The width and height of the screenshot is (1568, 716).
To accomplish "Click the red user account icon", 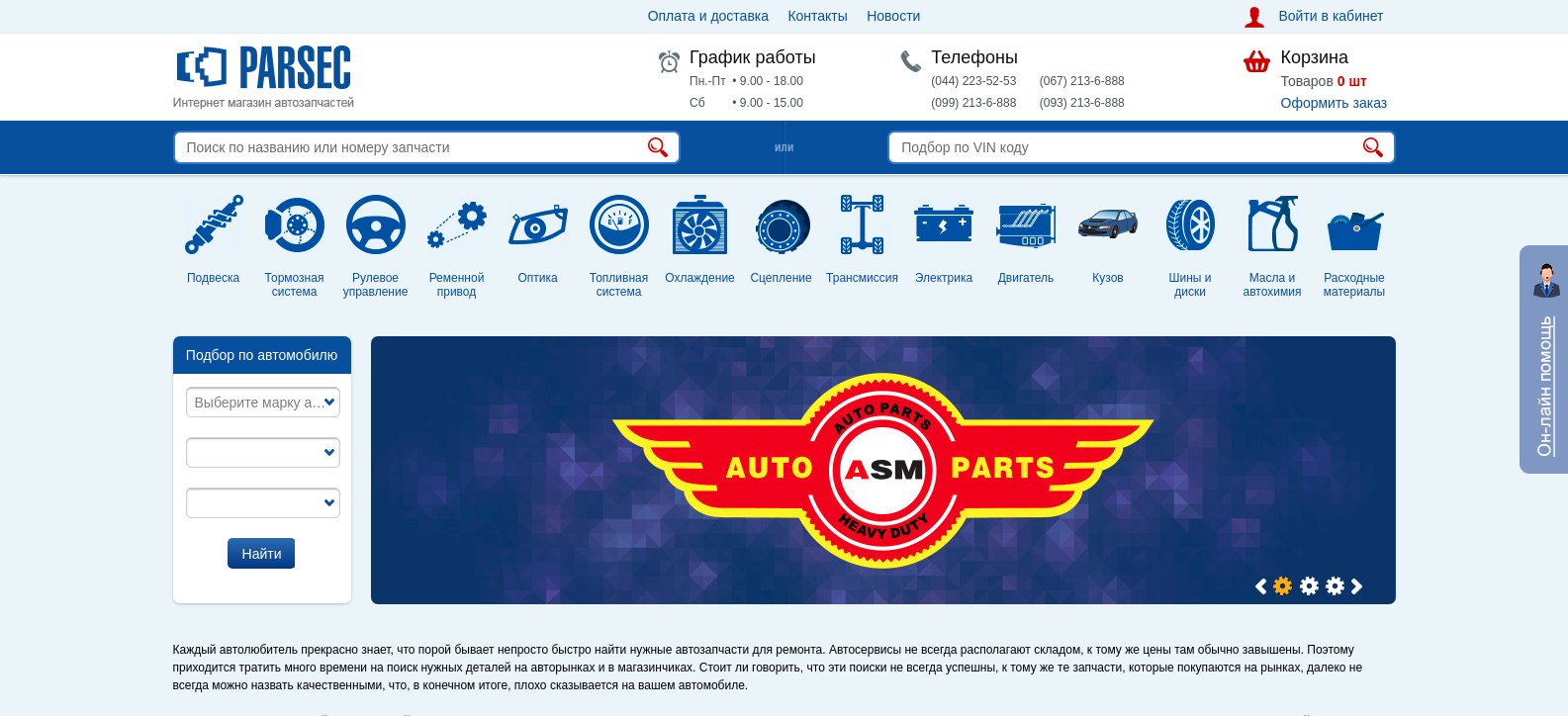I will (x=1254, y=17).
